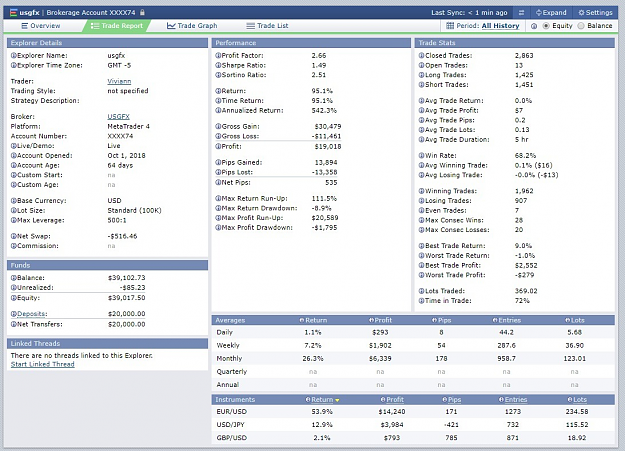Image resolution: width=625 pixels, height=451 pixels.
Task: Click the Averages Return column header
Action: click(316, 320)
